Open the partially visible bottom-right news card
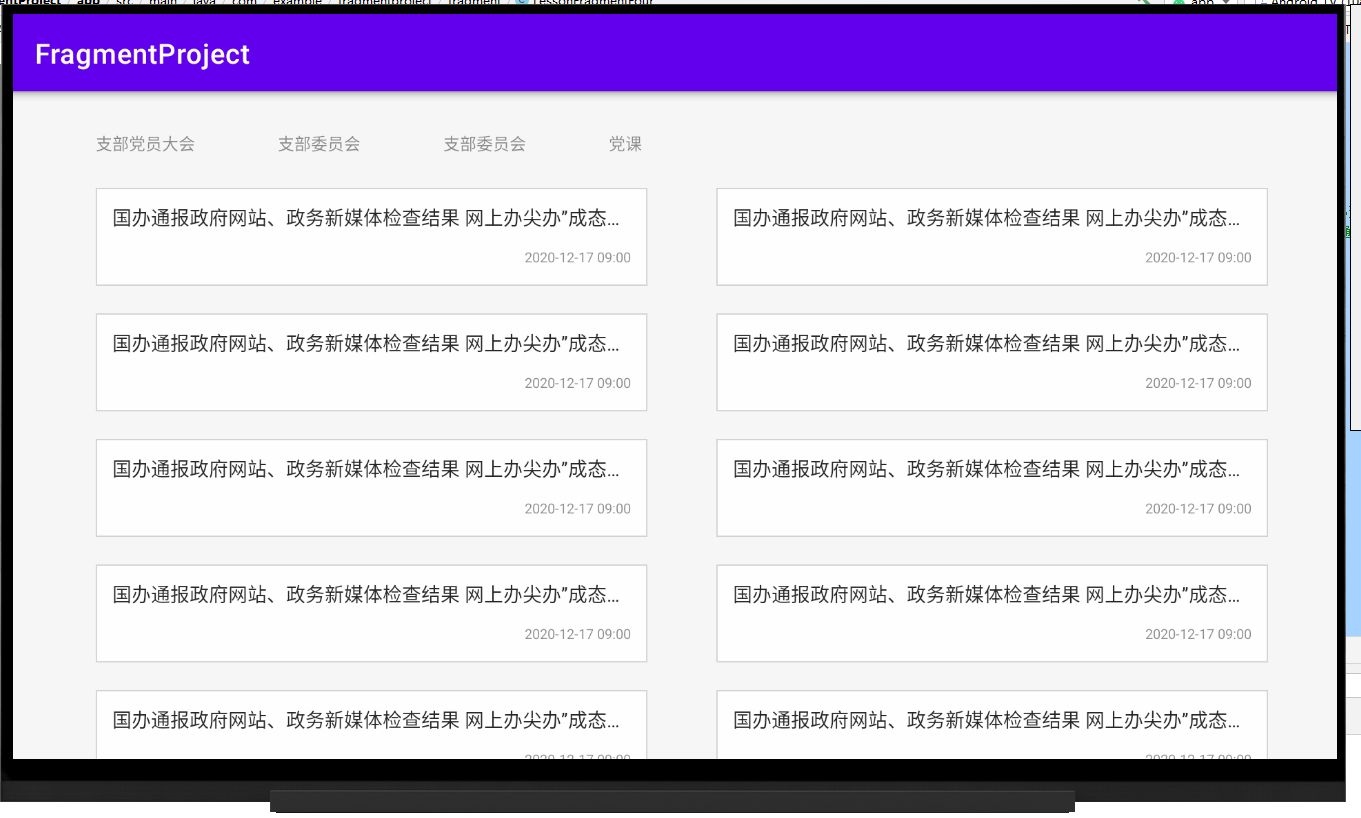Viewport: 1361px width, 818px height. [x=992, y=725]
